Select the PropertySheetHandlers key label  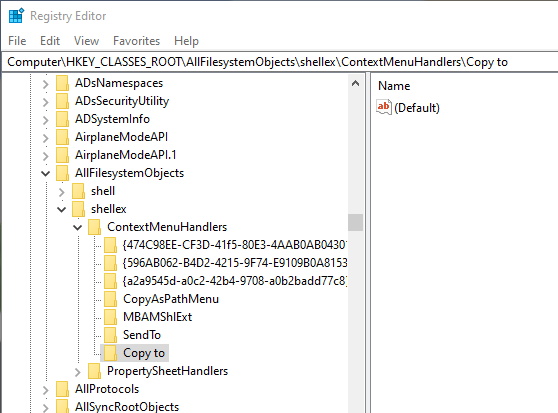(x=167, y=371)
